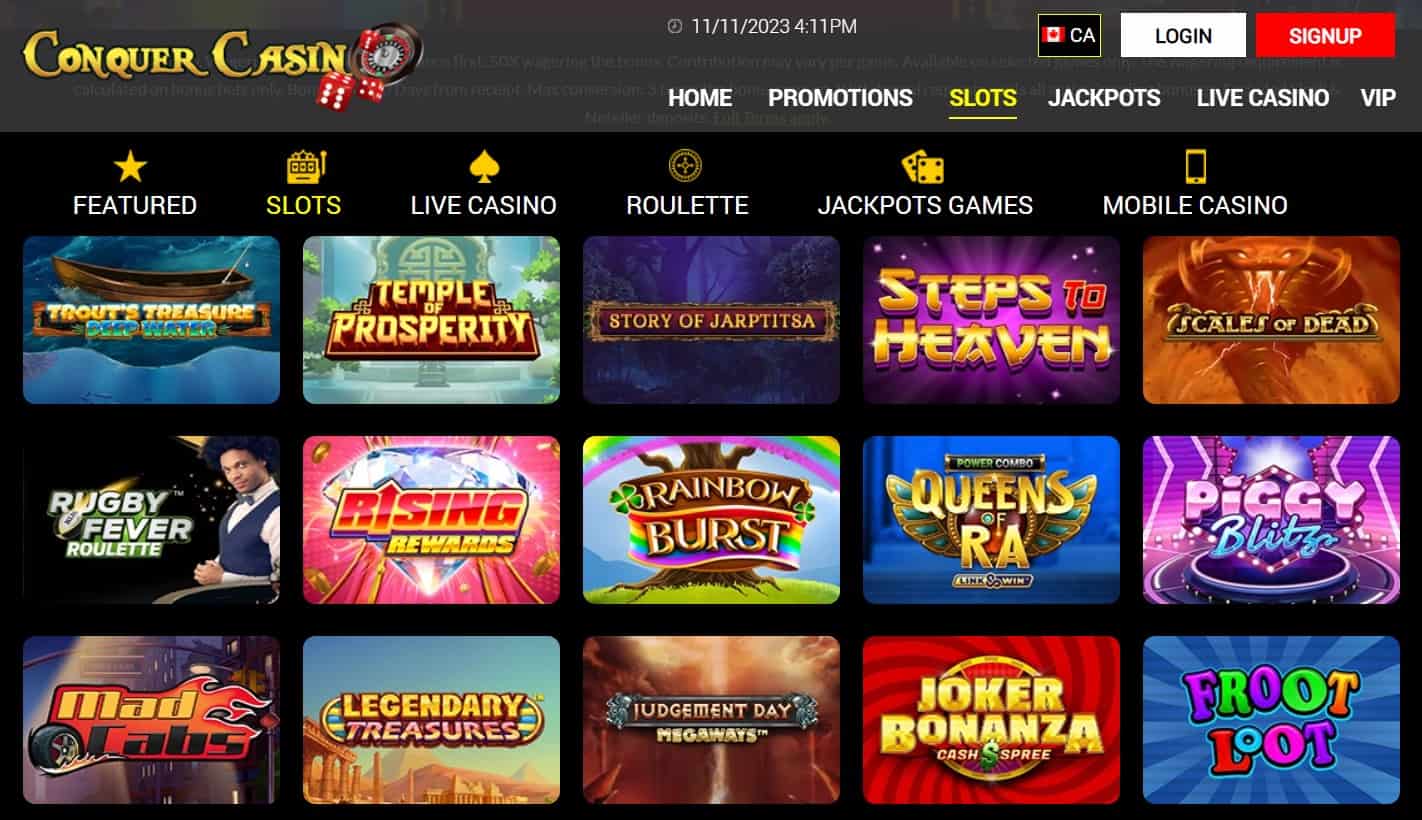Click the dice icon for Jackpots Games

pos(922,167)
